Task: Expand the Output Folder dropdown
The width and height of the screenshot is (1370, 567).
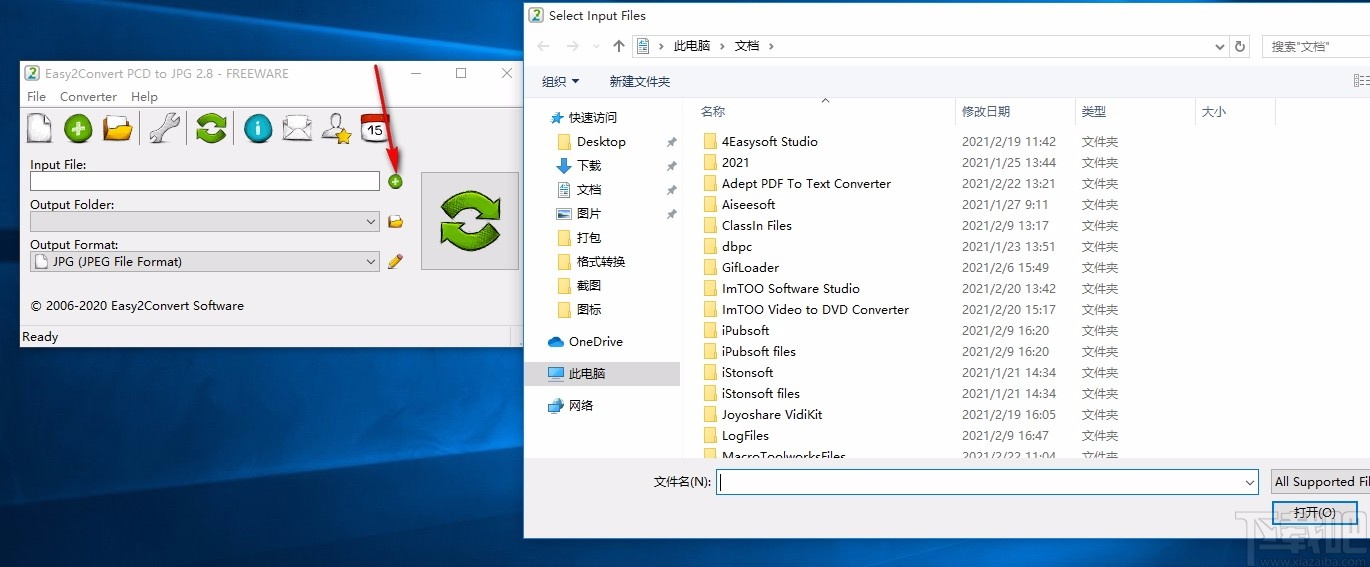Action: (x=371, y=221)
